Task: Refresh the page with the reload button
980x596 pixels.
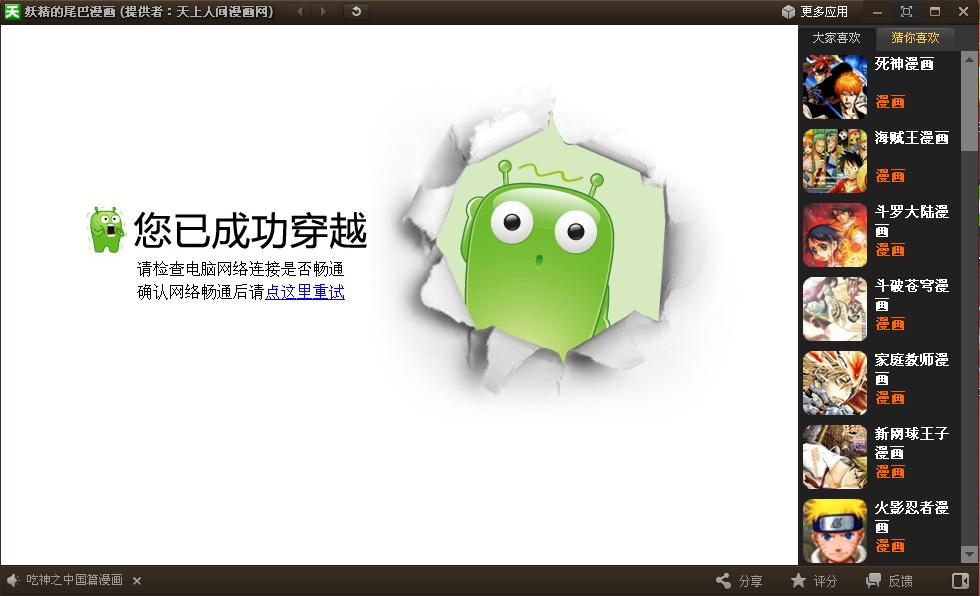Action: (x=356, y=11)
